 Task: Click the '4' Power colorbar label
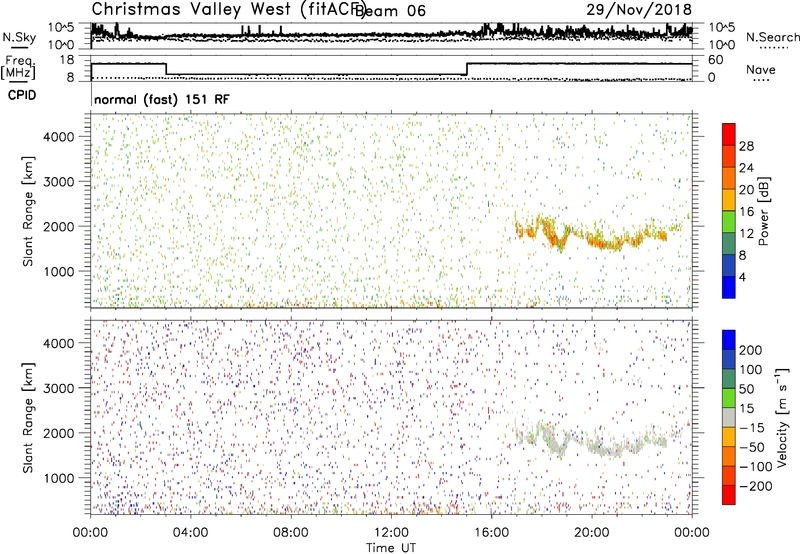pos(743,277)
